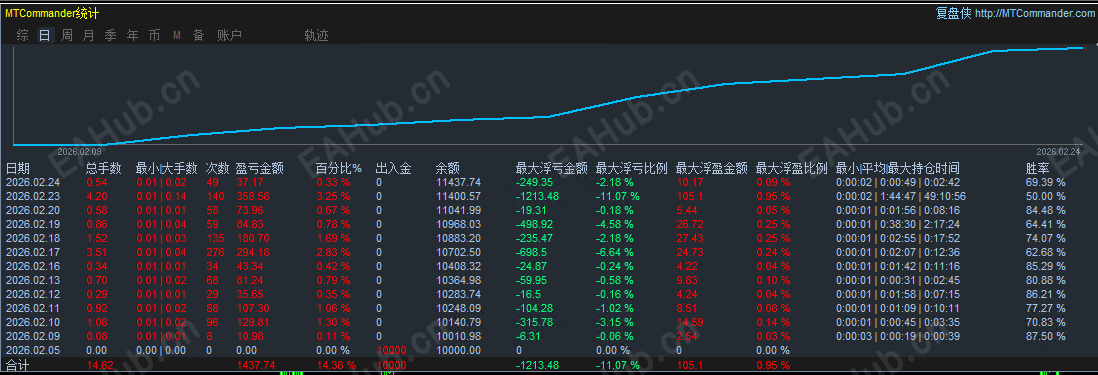Click deposit 10000 in the 2026.02.05 row

click(x=391, y=350)
